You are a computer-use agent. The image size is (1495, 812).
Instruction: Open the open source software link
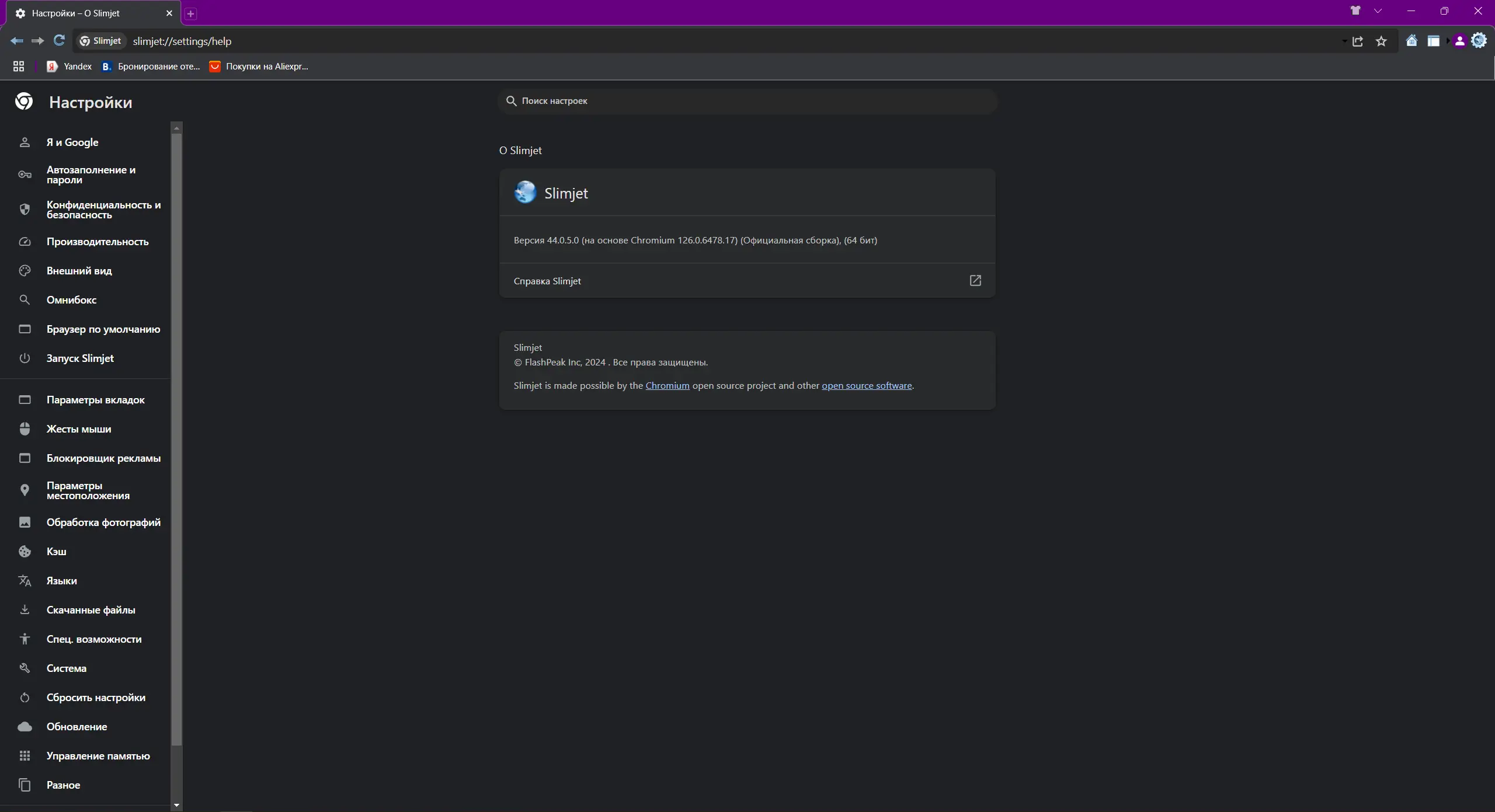coord(866,386)
